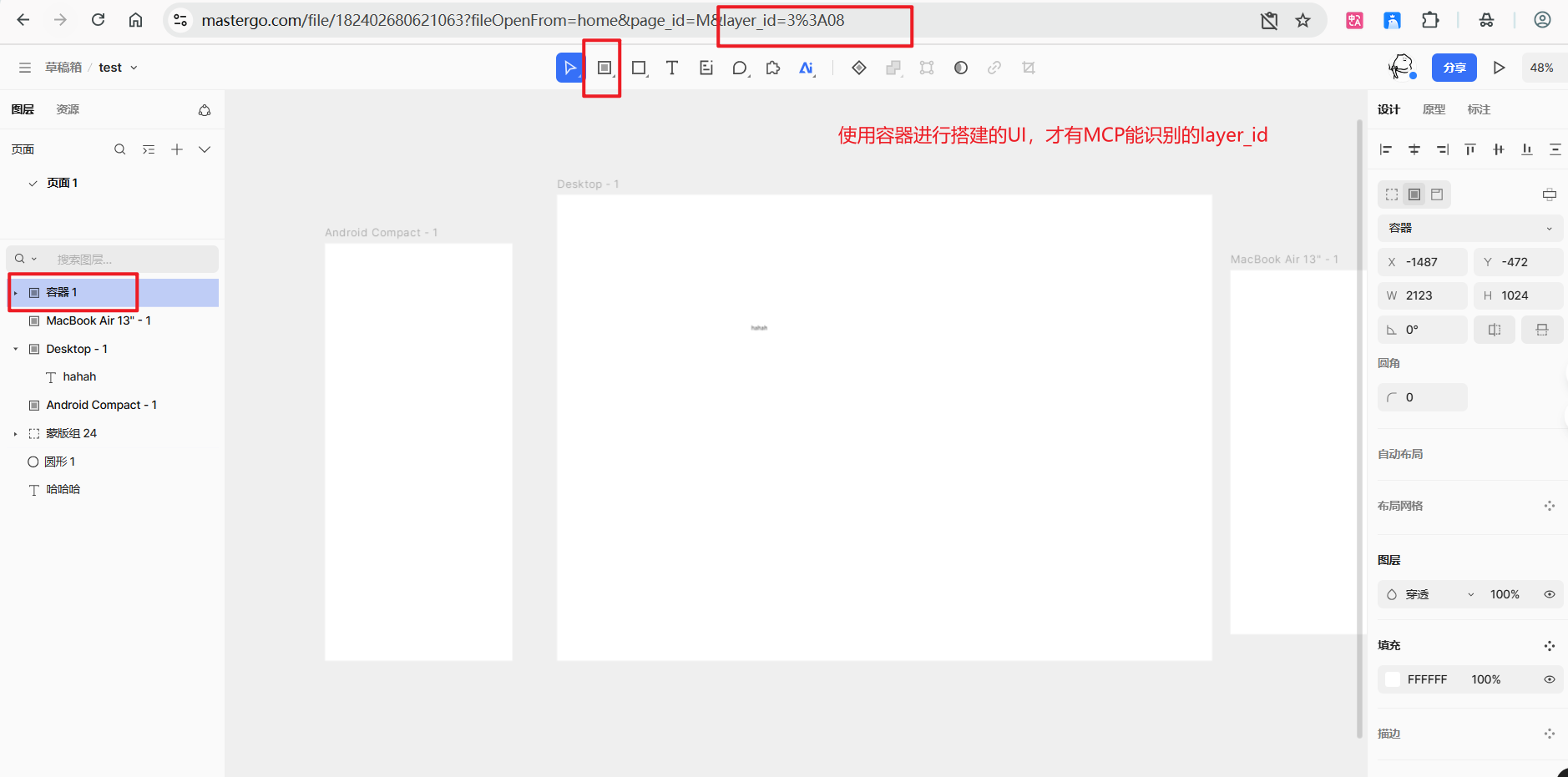This screenshot has width=1568, height=777.
Task: Align selection to right edge
Action: [x=1443, y=149]
